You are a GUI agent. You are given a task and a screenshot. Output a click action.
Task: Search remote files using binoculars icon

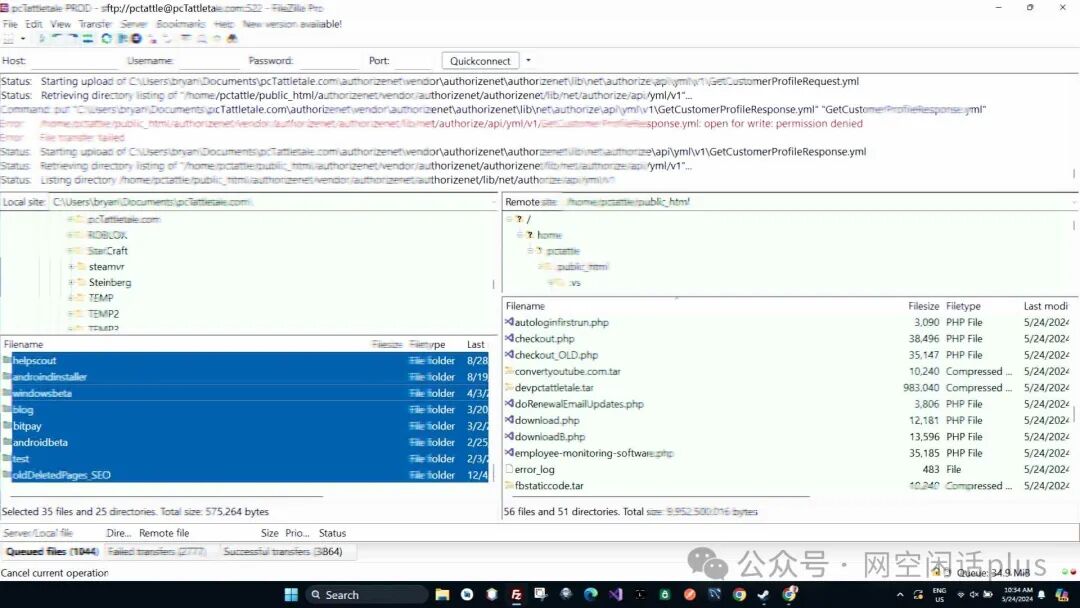pos(231,39)
